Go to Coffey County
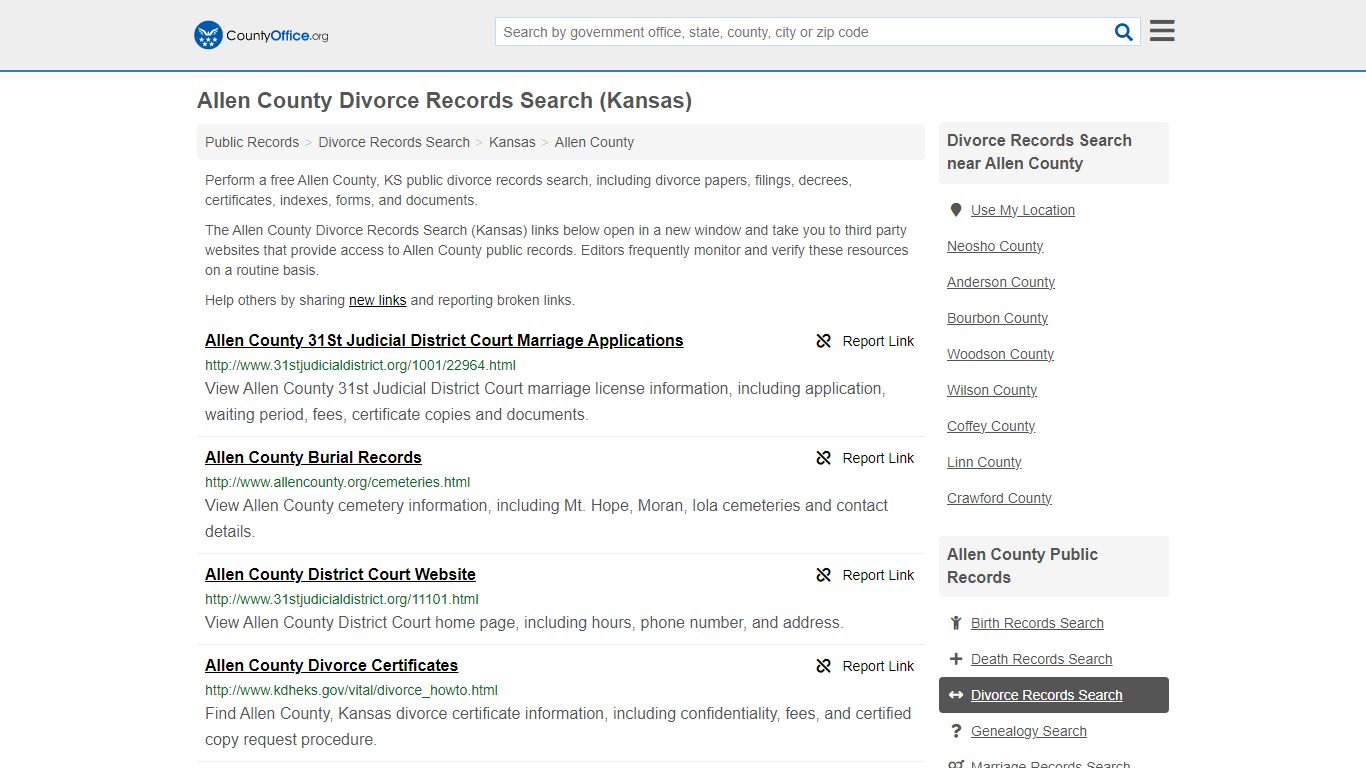Viewport: 1366px width, 768px height. click(x=991, y=426)
